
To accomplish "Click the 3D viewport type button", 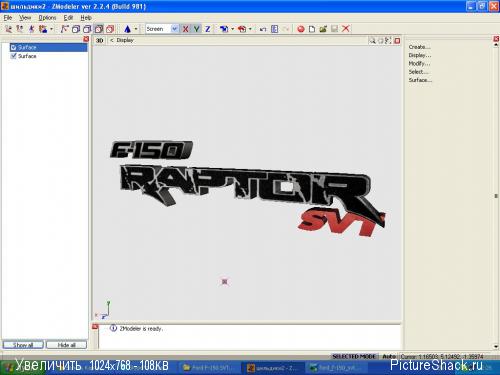I will (99, 40).
